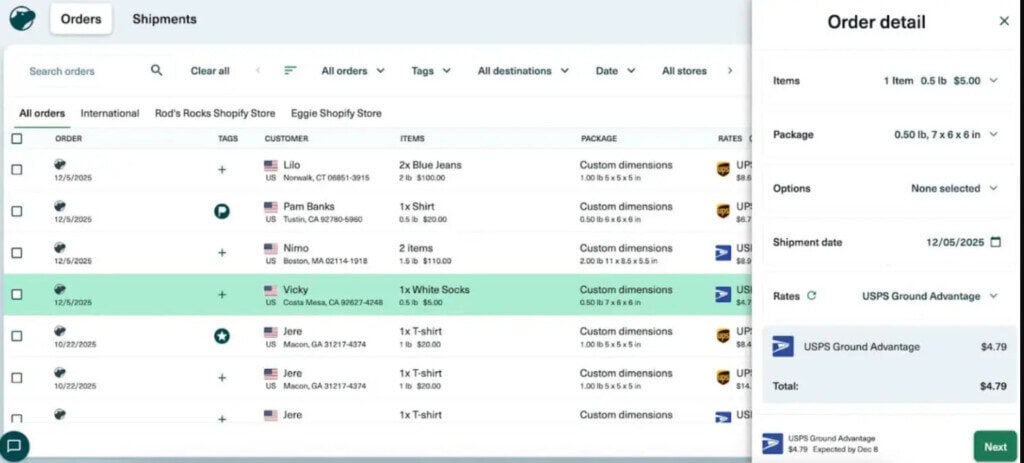Screen dimensions: 1024x463
Task: Open the shipment date calendar icon
Action: [995, 242]
